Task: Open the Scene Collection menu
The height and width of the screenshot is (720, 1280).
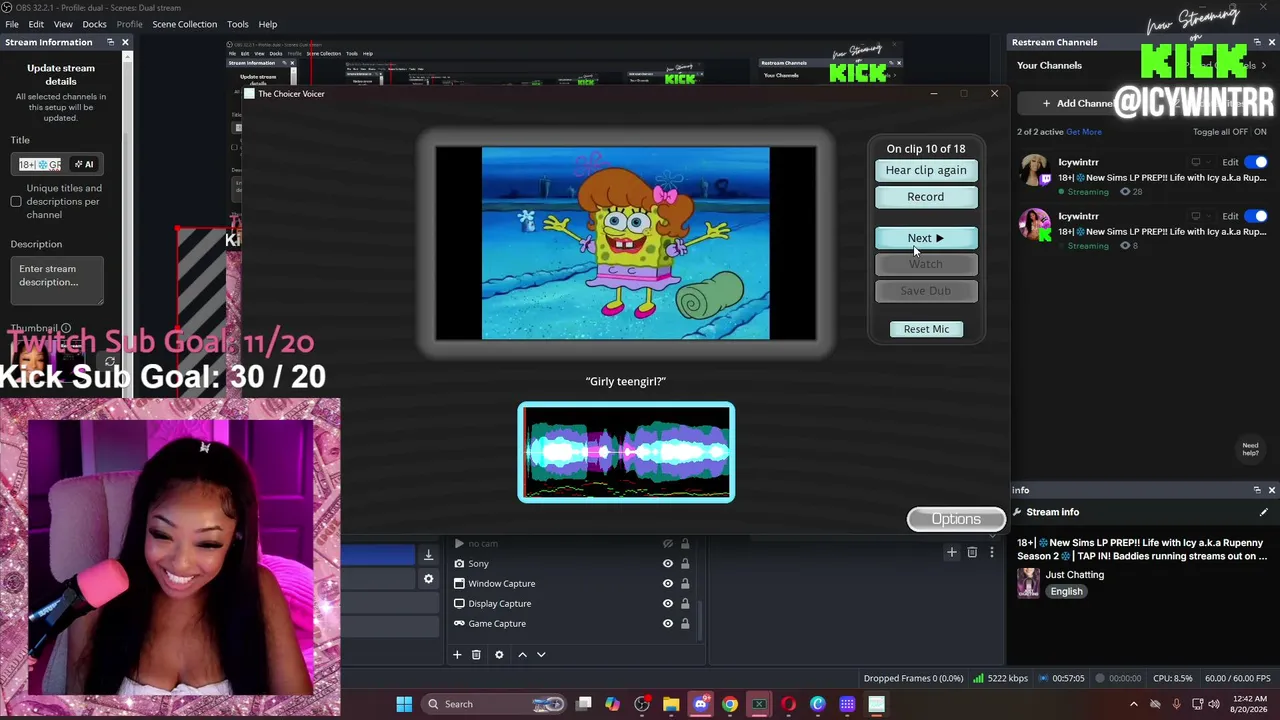Action: (x=184, y=24)
